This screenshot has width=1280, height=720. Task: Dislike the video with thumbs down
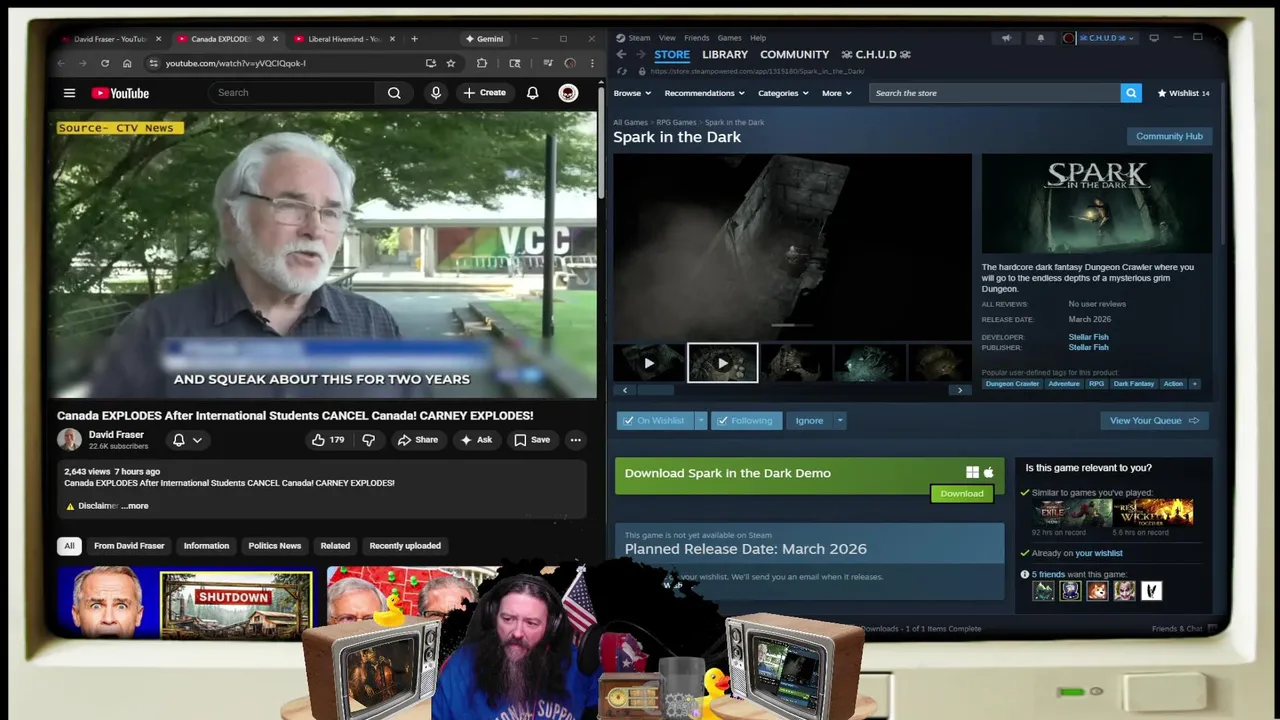[x=368, y=440]
